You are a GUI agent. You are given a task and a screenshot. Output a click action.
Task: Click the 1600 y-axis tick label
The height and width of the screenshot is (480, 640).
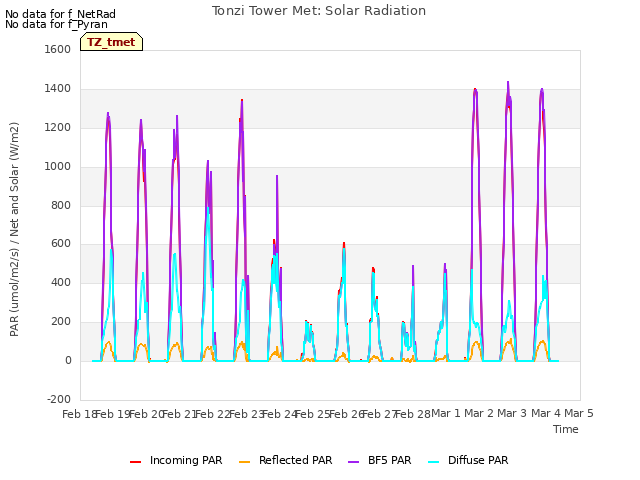click(58, 49)
